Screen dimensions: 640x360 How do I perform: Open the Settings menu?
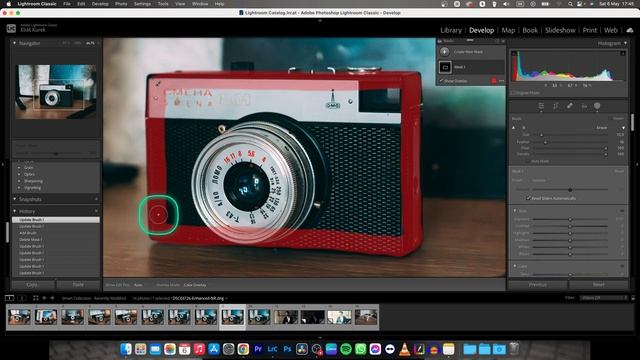(142, 4)
